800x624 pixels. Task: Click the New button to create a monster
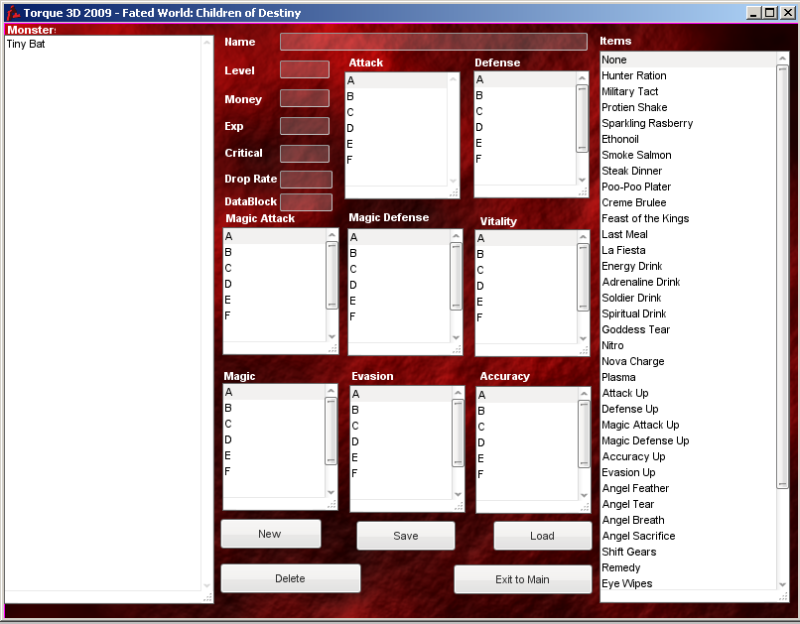pyautogui.click(x=270, y=533)
